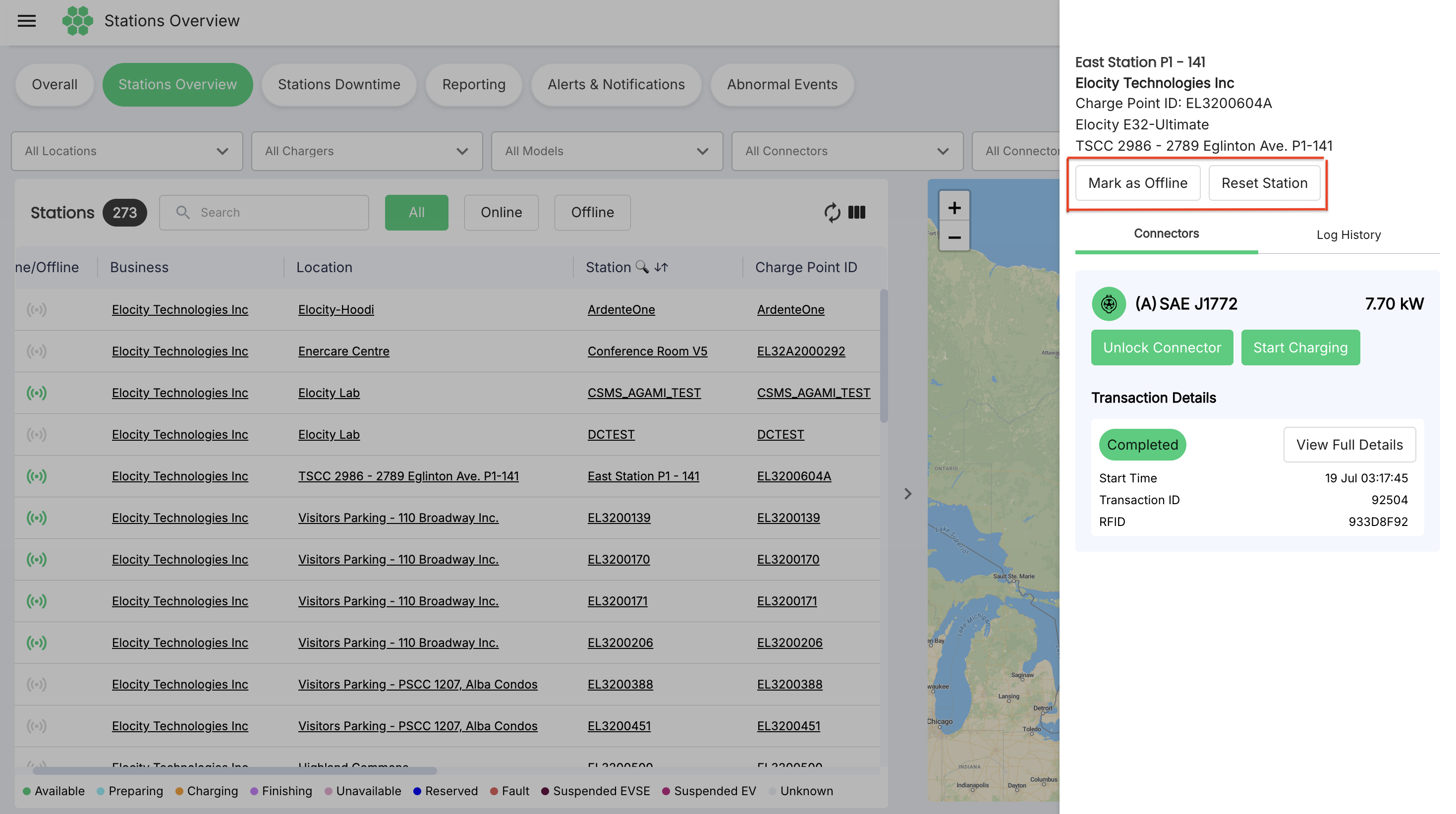Click online status icon for EL3200139 row
This screenshot has width=1456, height=814.
click(37, 518)
